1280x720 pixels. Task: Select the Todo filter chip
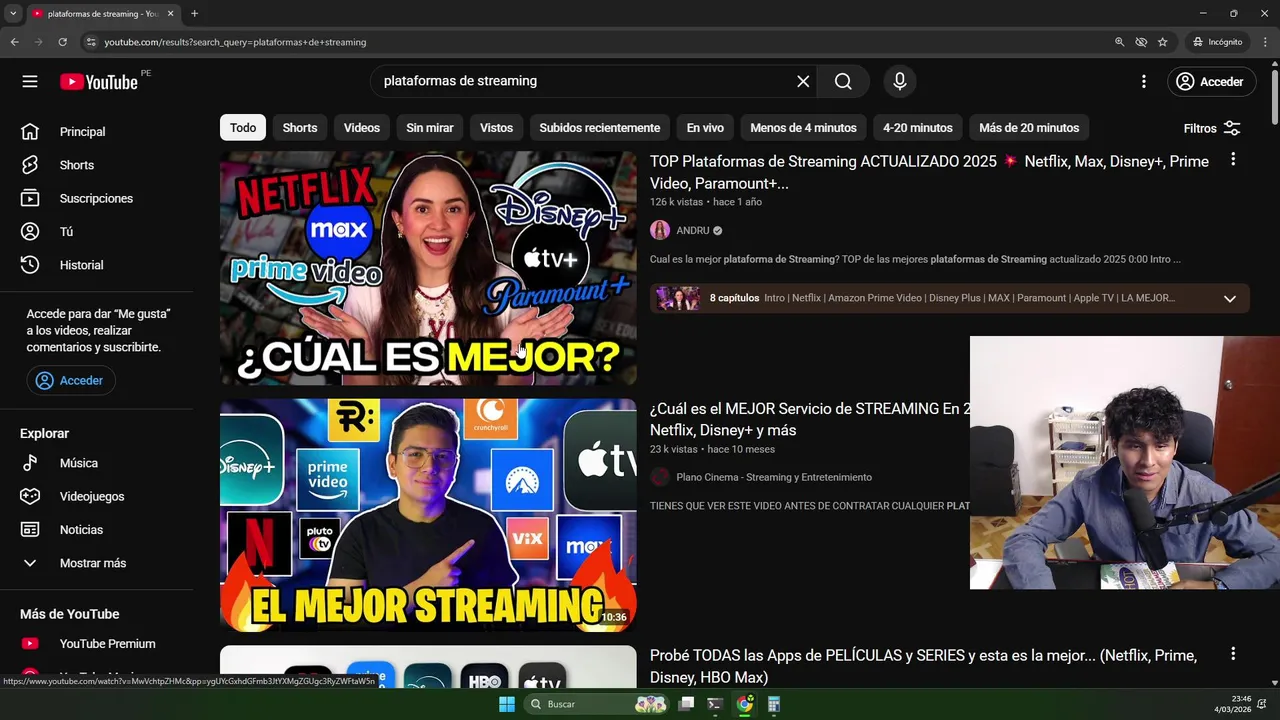tap(243, 128)
